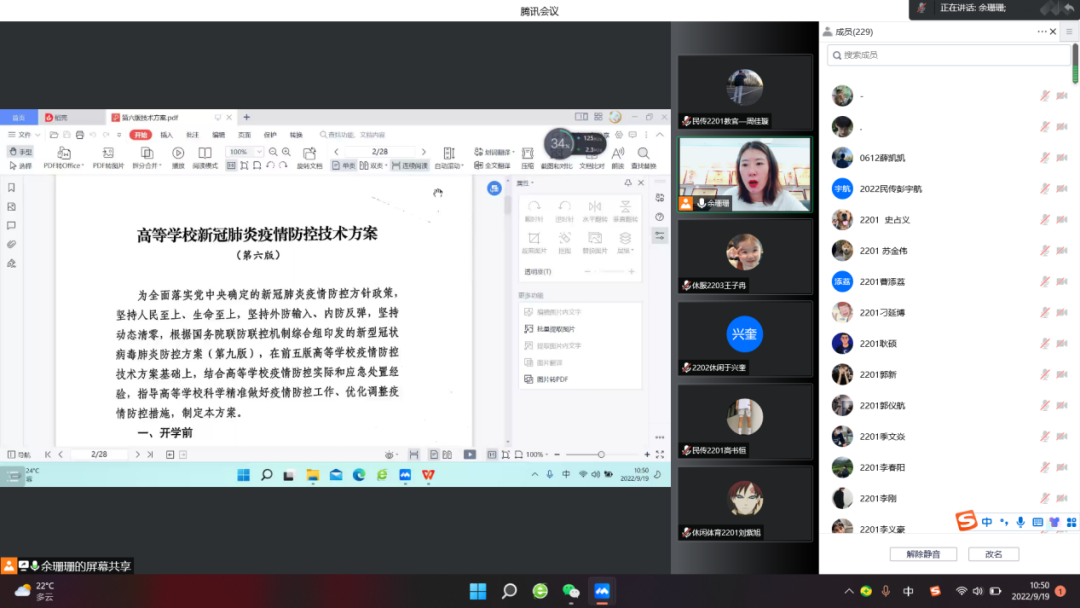
Task: Click the crop image icon in properties panel
Action: 534,238
